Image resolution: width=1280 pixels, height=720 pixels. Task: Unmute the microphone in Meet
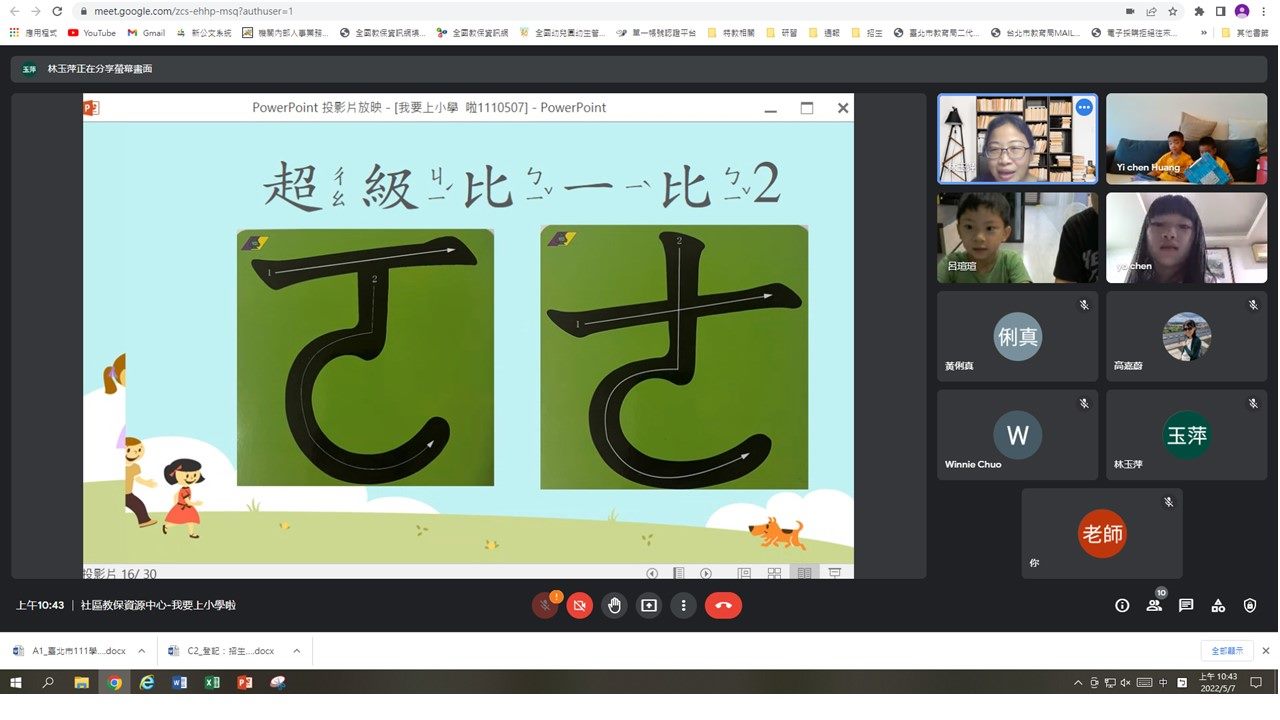pyautogui.click(x=545, y=605)
